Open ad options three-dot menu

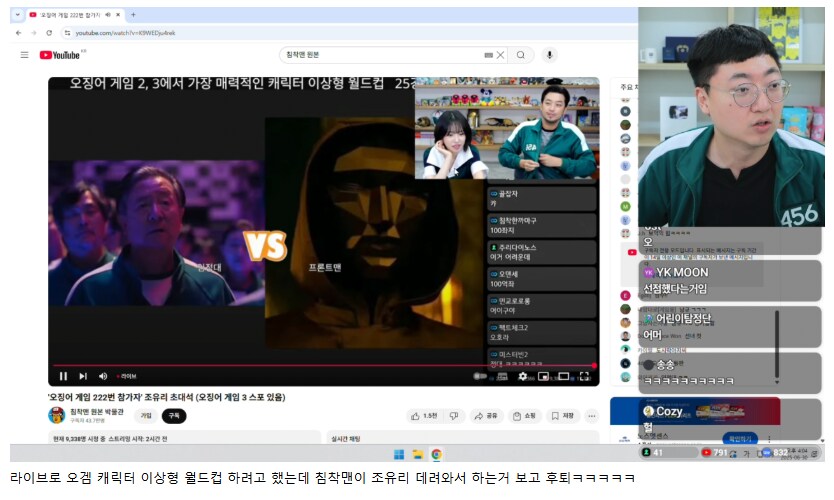pyautogui.click(x=769, y=439)
